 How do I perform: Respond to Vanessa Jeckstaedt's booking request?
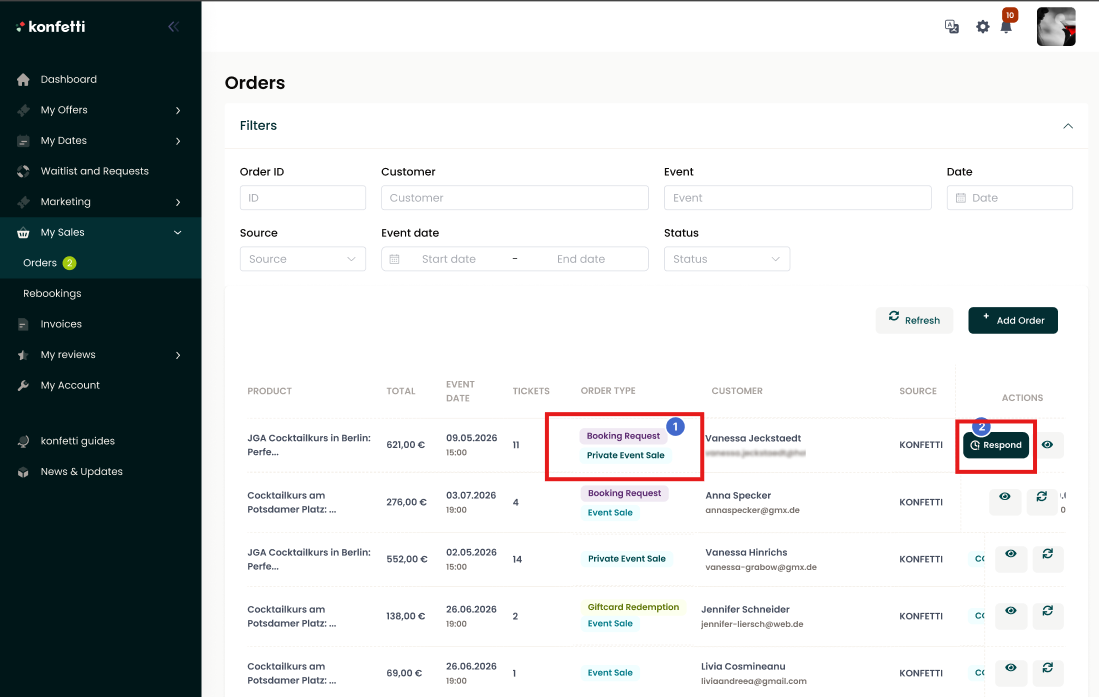(995, 445)
